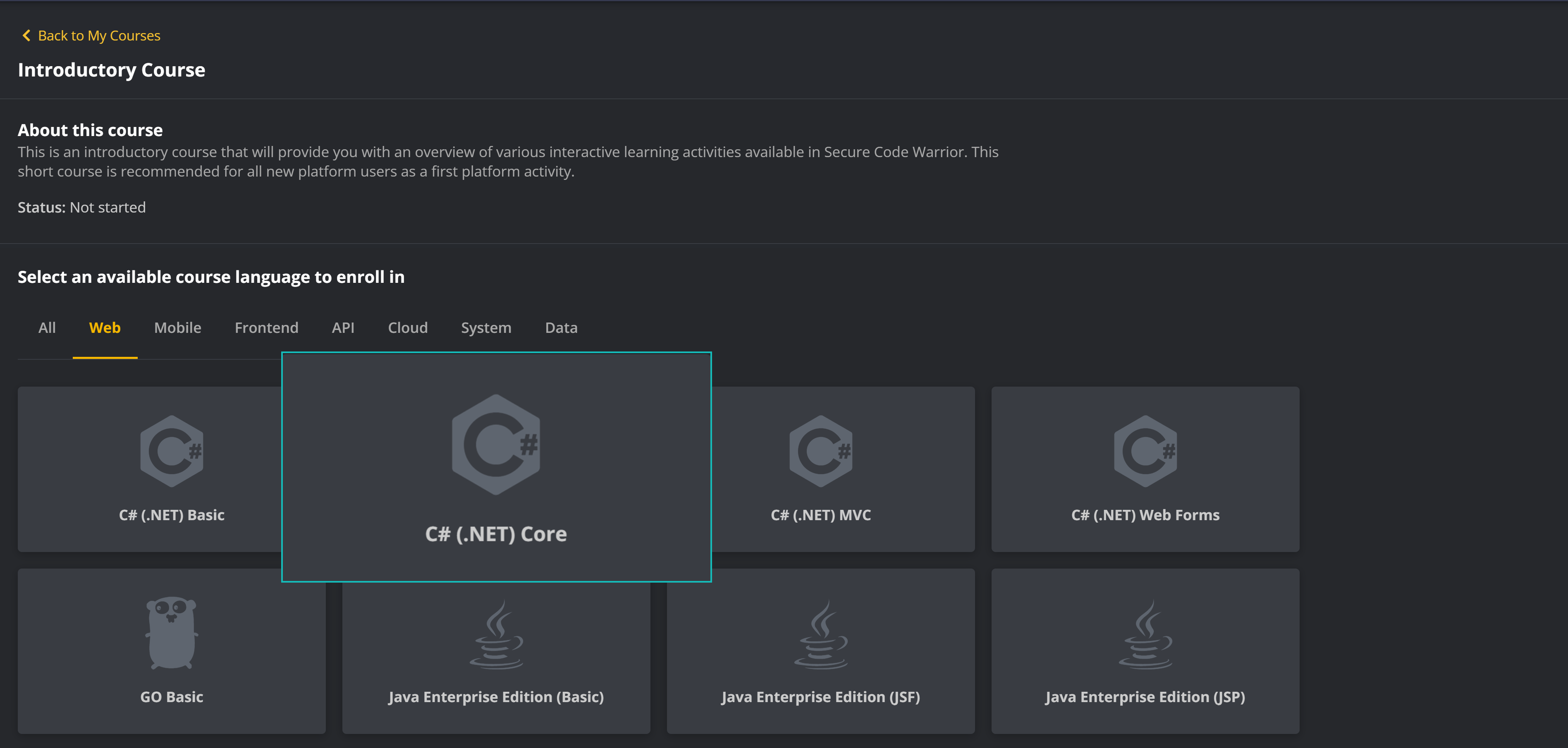Click the Java logo on the Java EE (JSP) card
1568x748 pixels.
[1145, 635]
